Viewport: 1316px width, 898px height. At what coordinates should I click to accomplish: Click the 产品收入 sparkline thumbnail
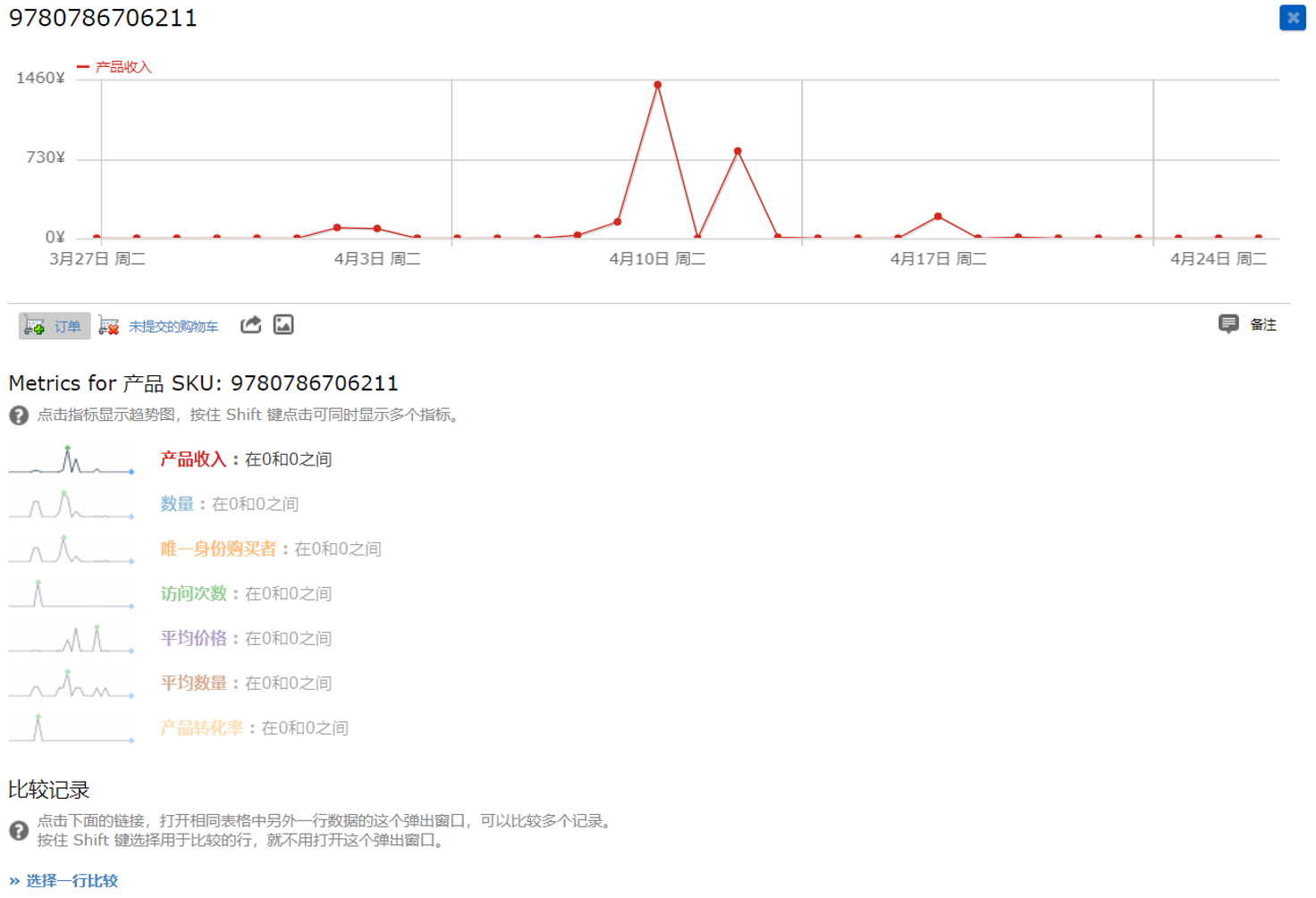[x=72, y=459]
